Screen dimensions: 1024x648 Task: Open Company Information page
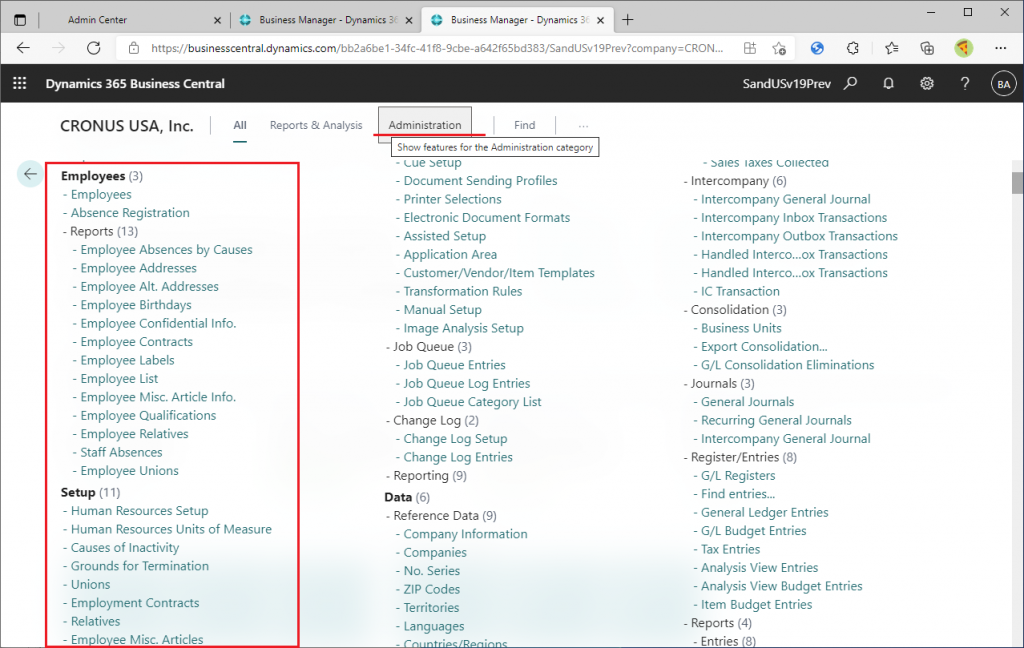pos(465,534)
